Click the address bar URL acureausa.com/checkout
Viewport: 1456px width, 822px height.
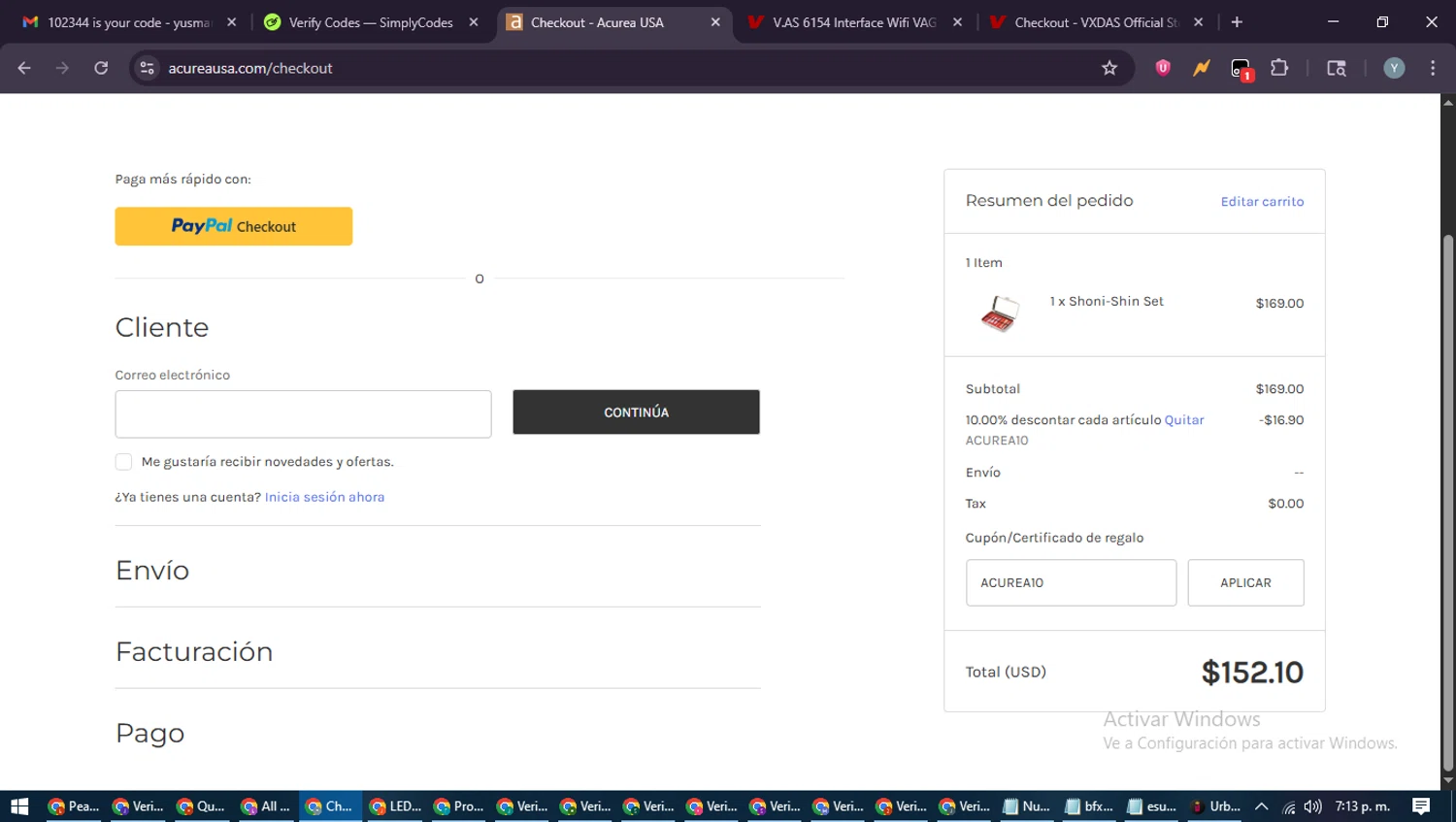pos(250,68)
